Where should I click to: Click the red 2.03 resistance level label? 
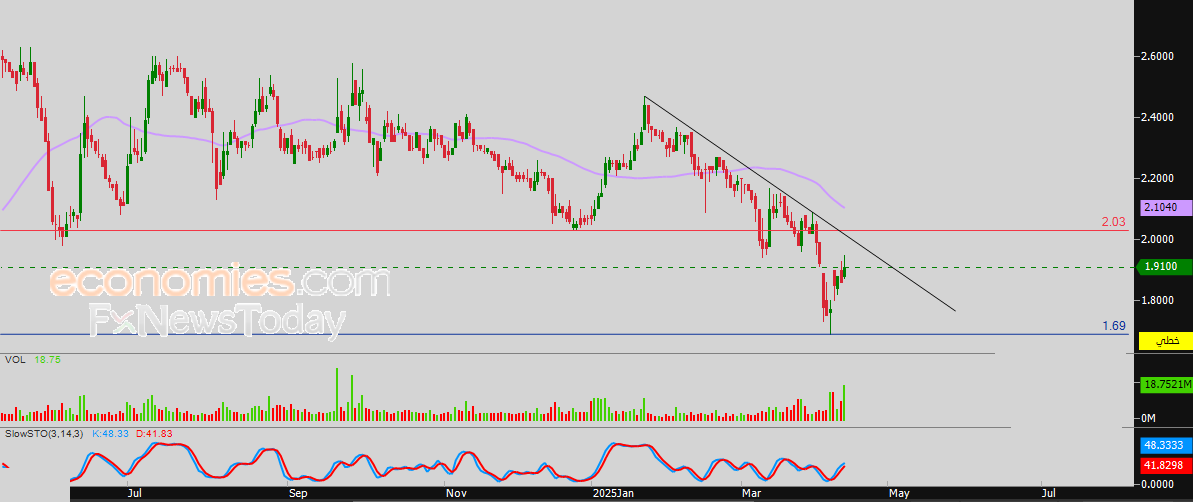tap(1113, 222)
